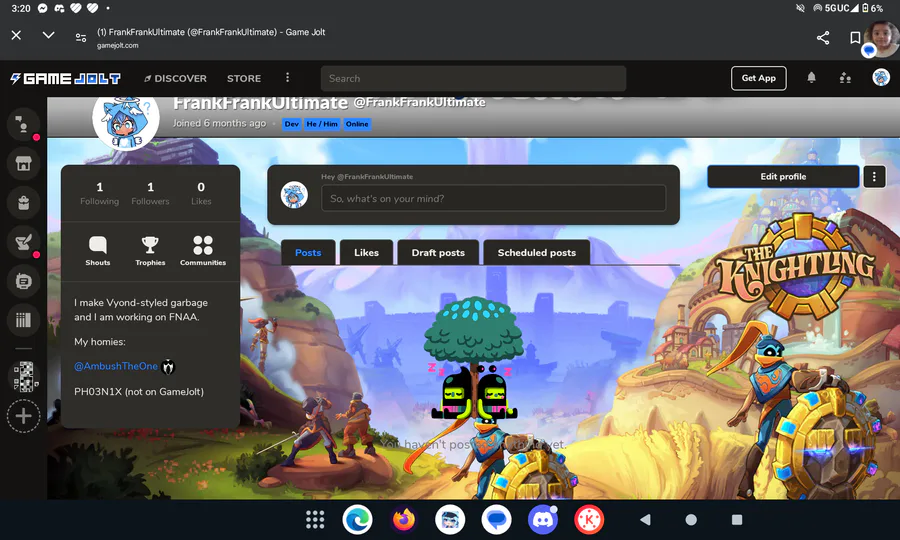This screenshot has width=900, height=540.
Task: Select the Posts tab
Action: pyautogui.click(x=308, y=252)
